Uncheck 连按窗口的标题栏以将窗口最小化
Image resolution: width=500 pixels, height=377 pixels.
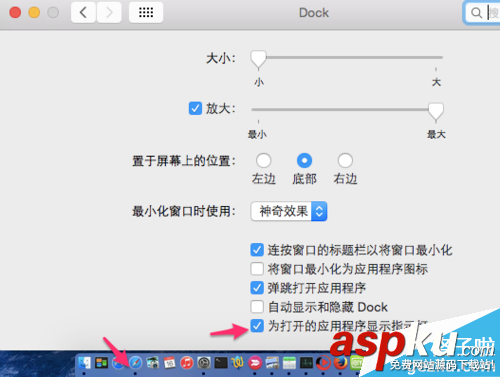[x=257, y=250]
